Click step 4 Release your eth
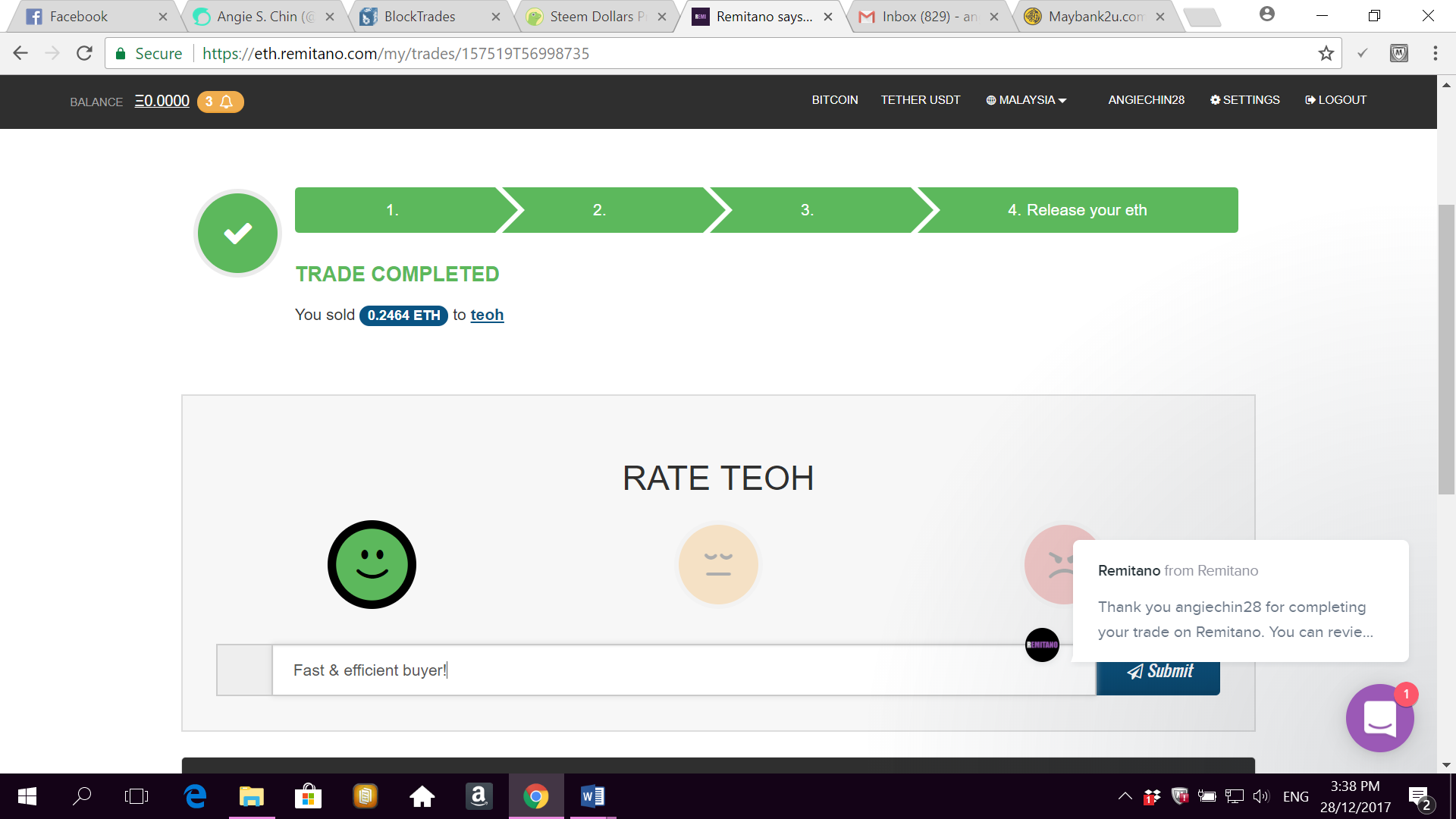 (1078, 210)
